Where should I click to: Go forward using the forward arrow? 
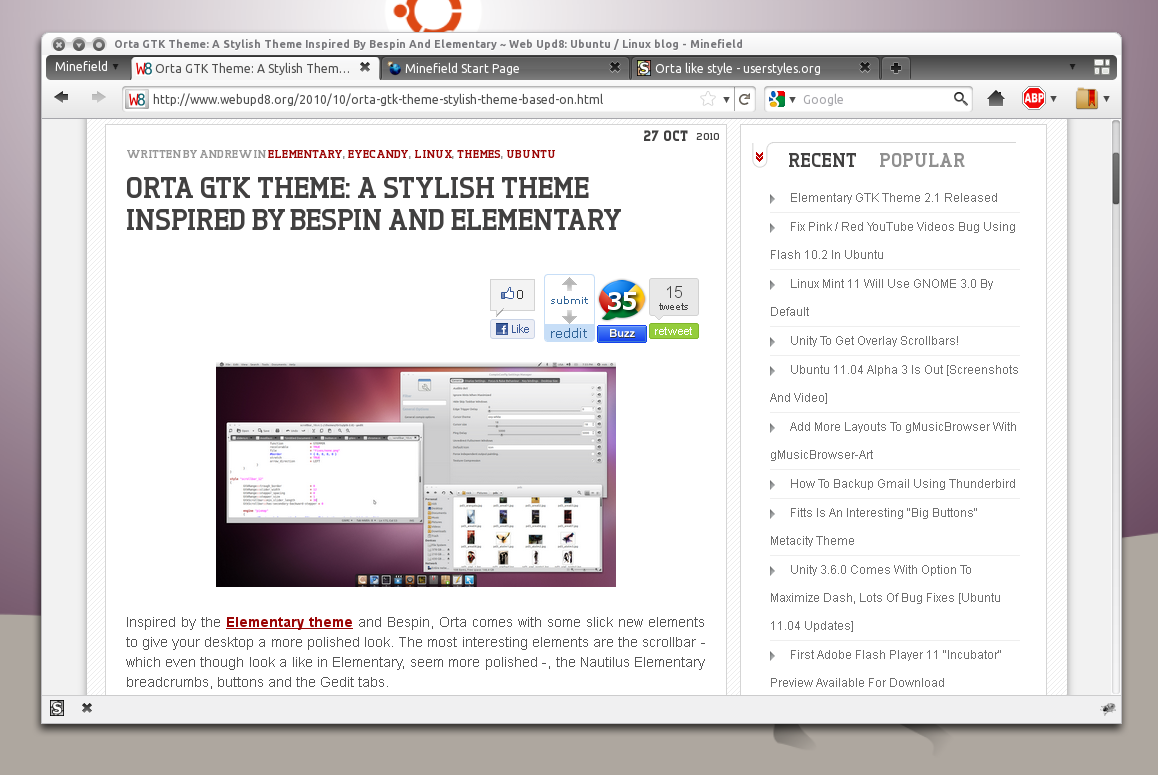pyautogui.click(x=98, y=98)
